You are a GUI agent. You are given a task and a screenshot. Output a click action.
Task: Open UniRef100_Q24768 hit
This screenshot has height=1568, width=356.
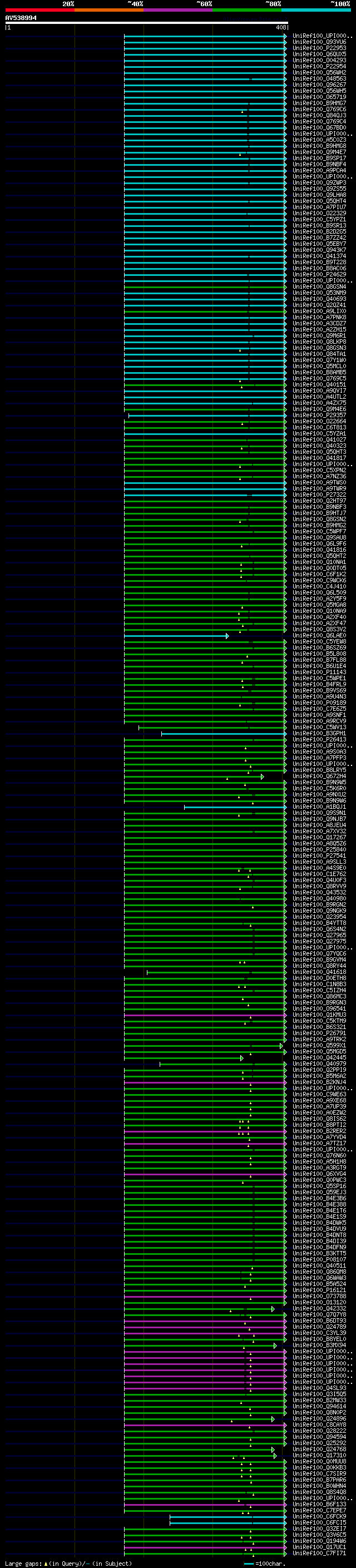click(319, 1450)
